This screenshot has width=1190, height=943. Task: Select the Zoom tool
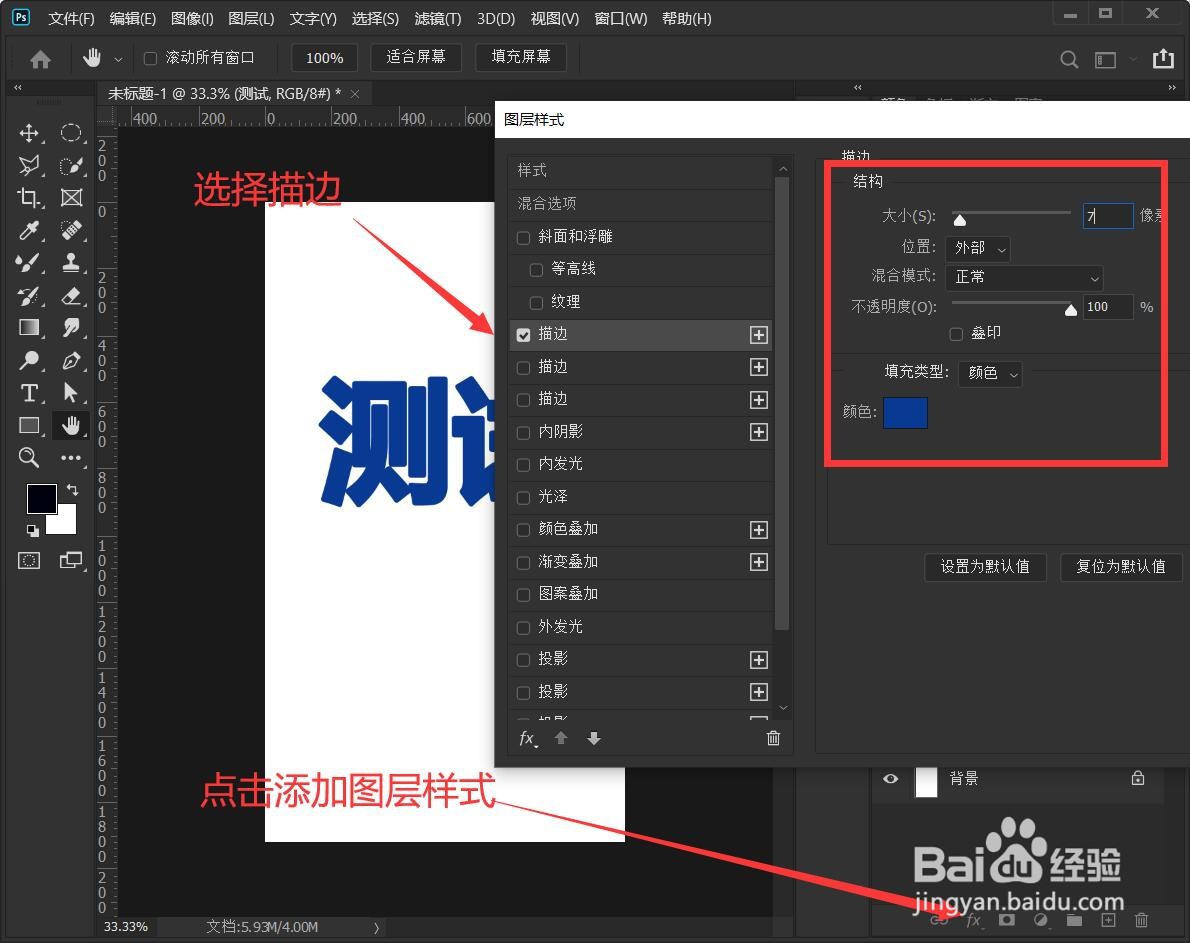coord(29,457)
